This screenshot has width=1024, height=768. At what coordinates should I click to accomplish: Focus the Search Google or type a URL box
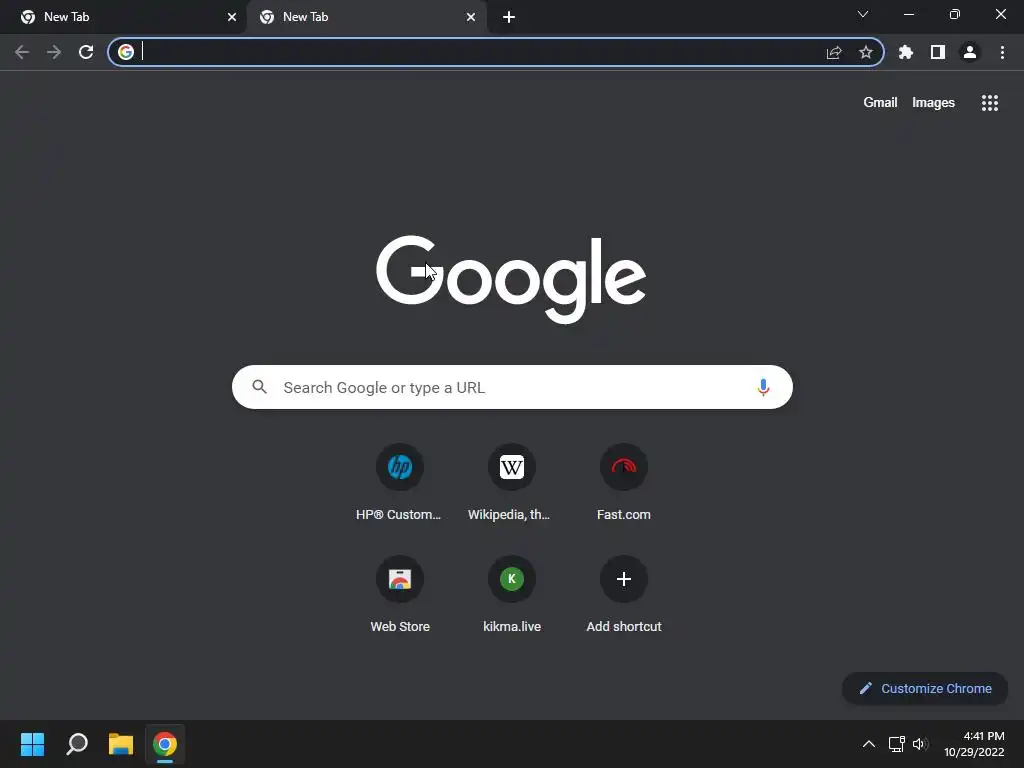[512, 387]
